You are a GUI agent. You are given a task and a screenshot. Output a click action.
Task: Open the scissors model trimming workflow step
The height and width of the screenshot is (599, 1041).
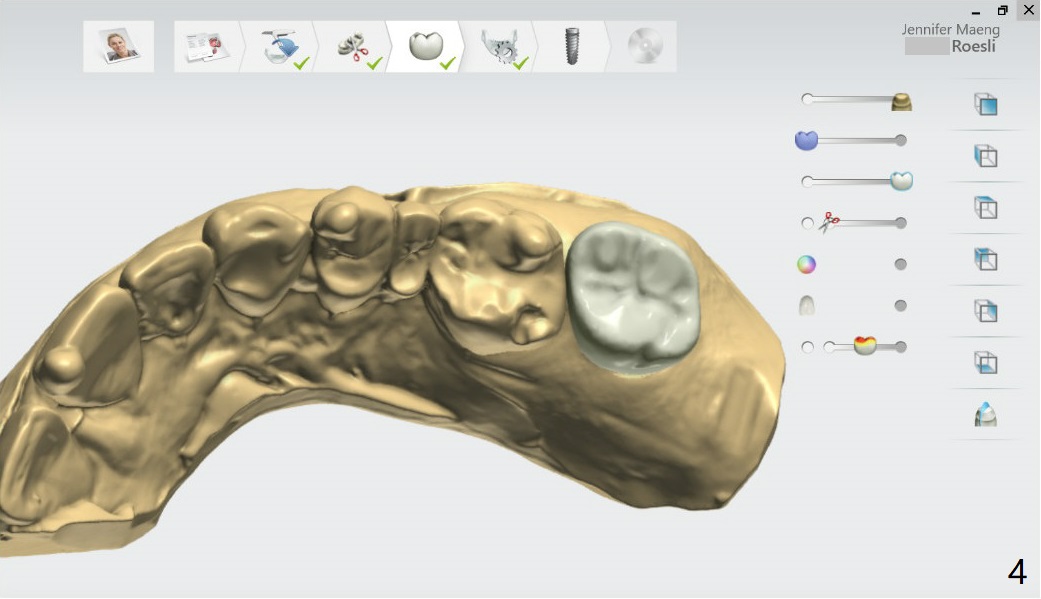click(353, 46)
